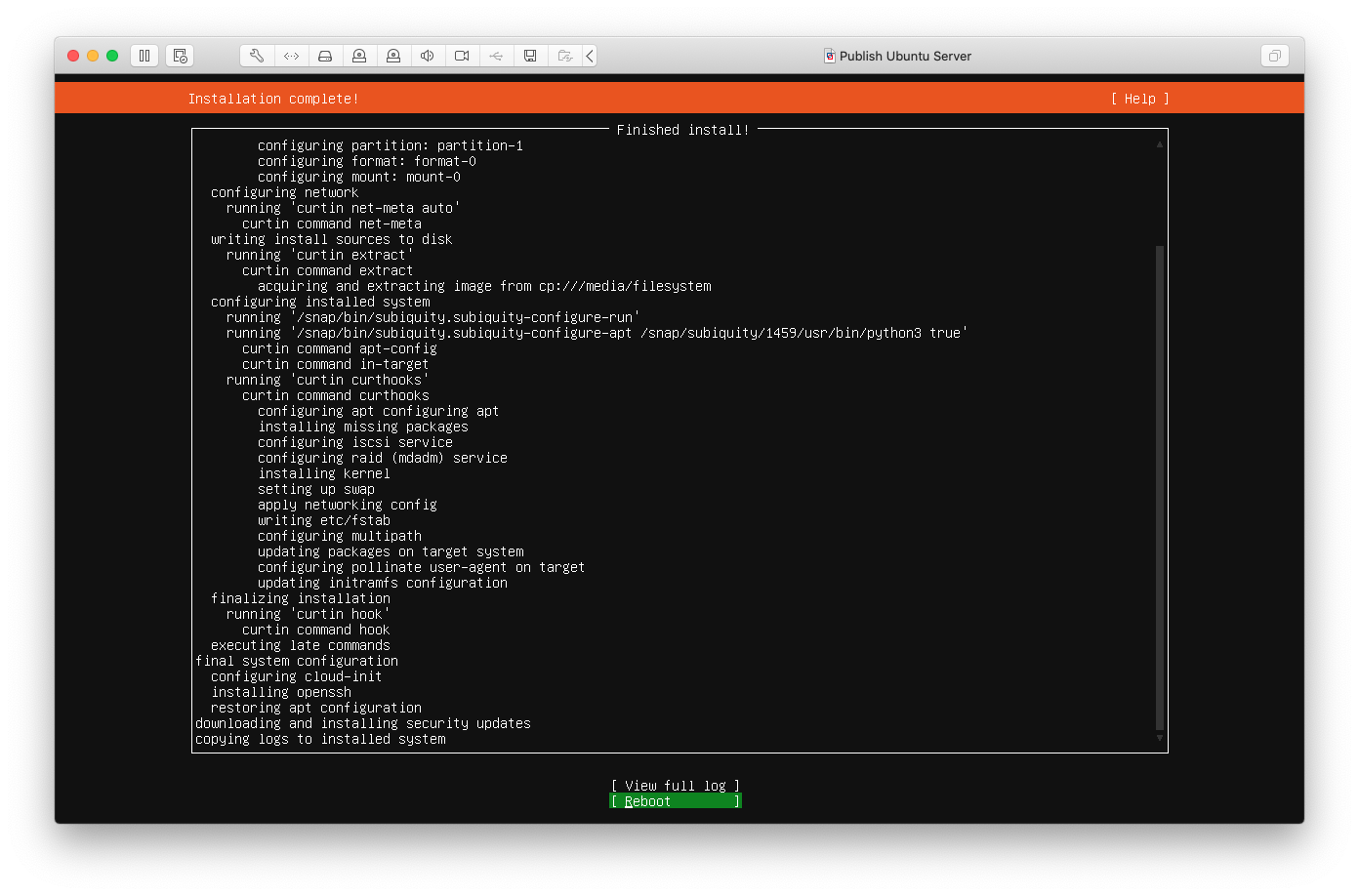The image size is (1359, 896).
Task: Click "running 'curtin net-meta auto'" line
Action: (x=344, y=208)
